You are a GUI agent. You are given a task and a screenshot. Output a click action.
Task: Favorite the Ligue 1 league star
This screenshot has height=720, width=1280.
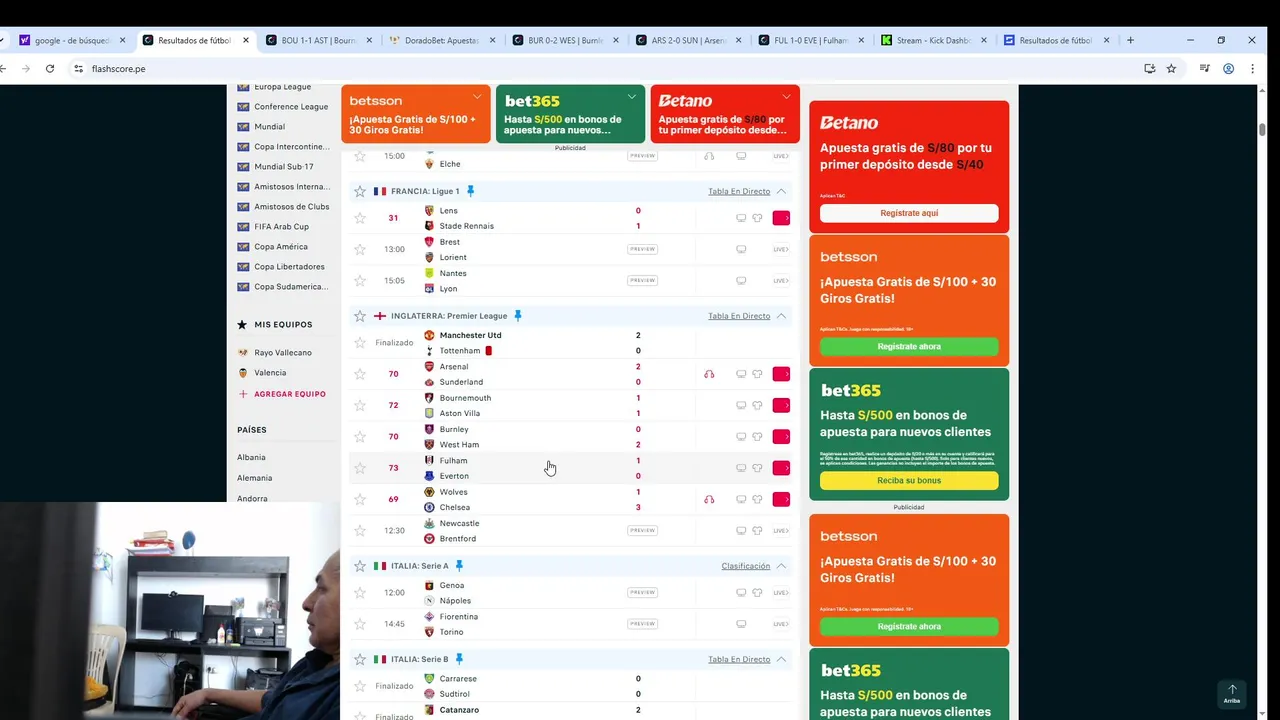360,191
